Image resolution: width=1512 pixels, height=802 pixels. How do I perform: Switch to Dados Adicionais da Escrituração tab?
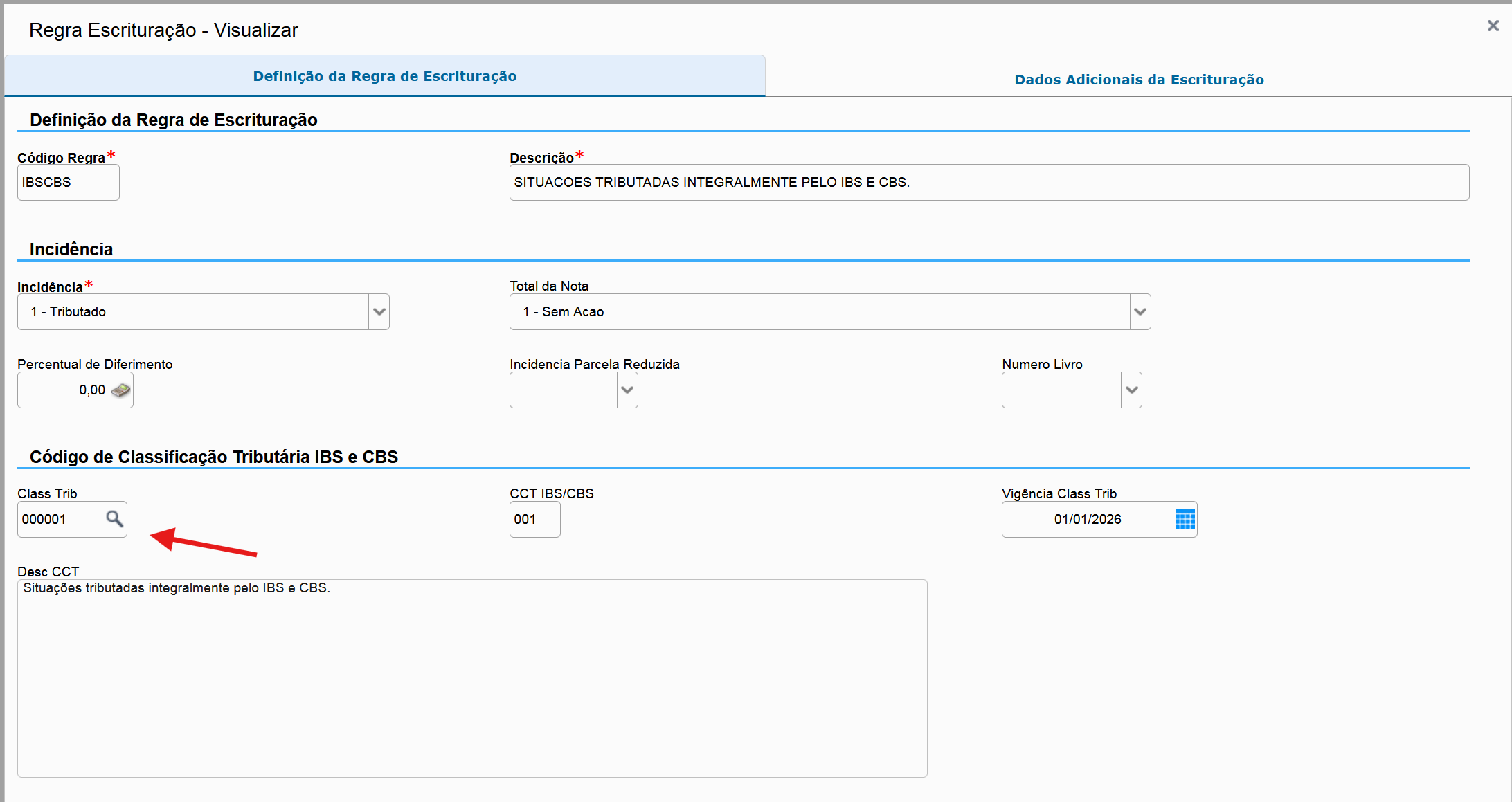click(x=1139, y=80)
